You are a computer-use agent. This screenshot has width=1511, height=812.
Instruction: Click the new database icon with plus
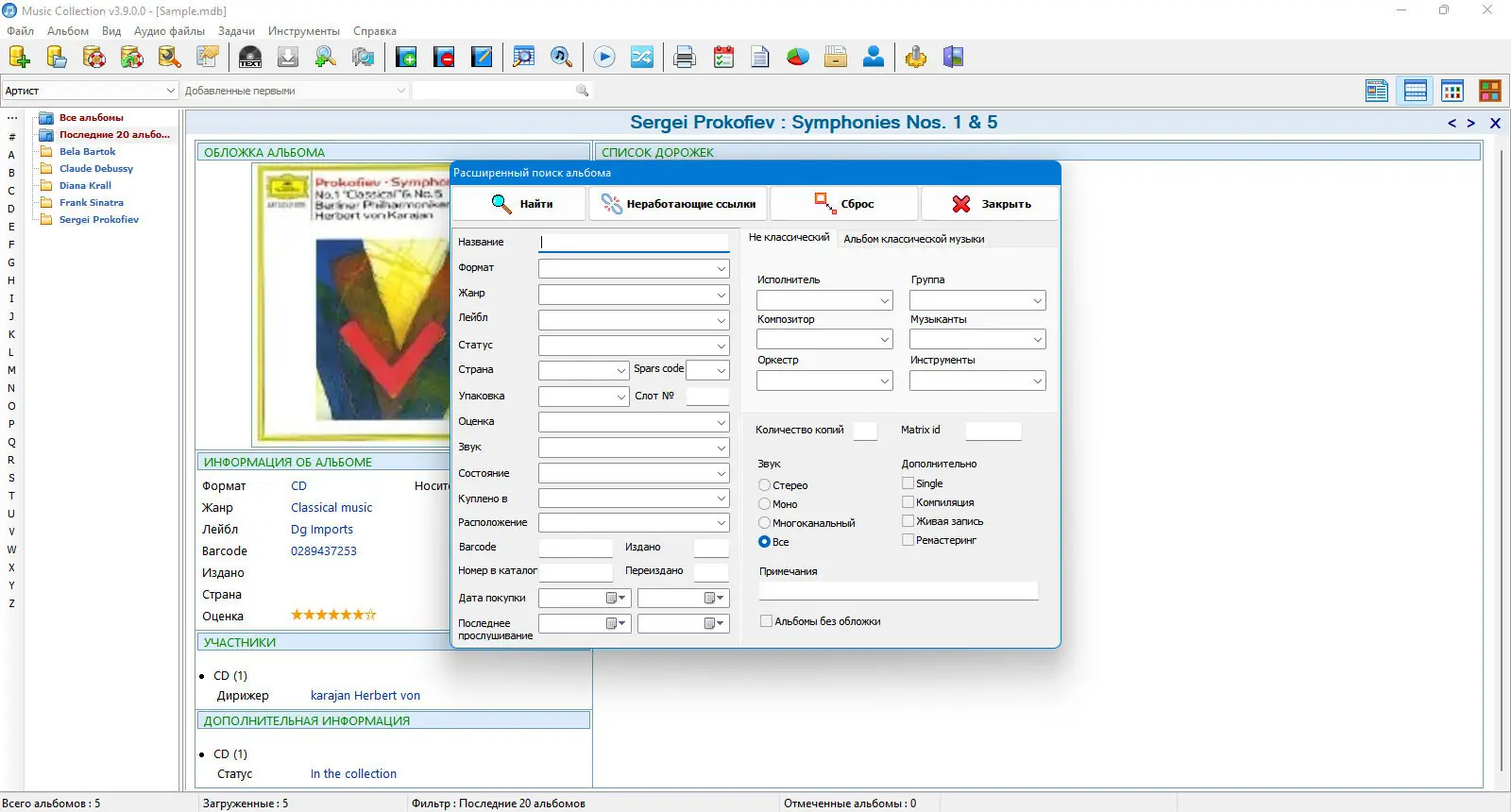click(x=19, y=58)
